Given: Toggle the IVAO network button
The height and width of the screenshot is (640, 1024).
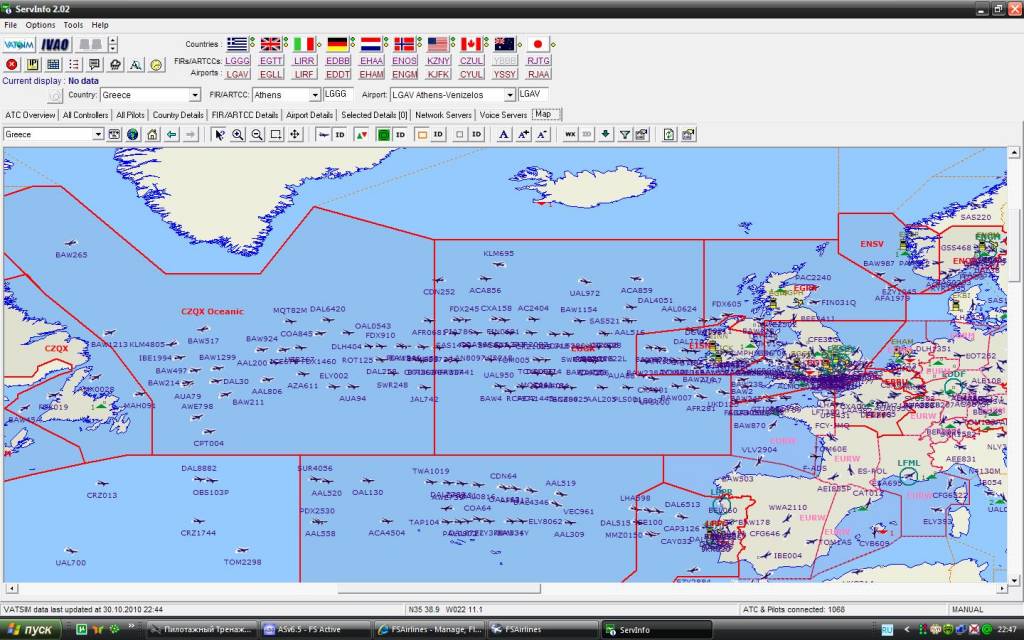Looking at the screenshot, I should (x=55, y=45).
